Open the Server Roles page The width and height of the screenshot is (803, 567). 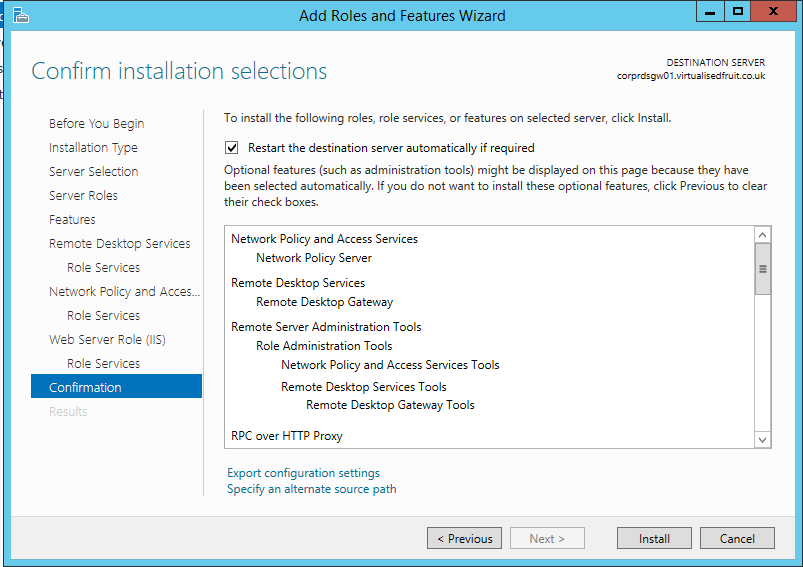83,195
